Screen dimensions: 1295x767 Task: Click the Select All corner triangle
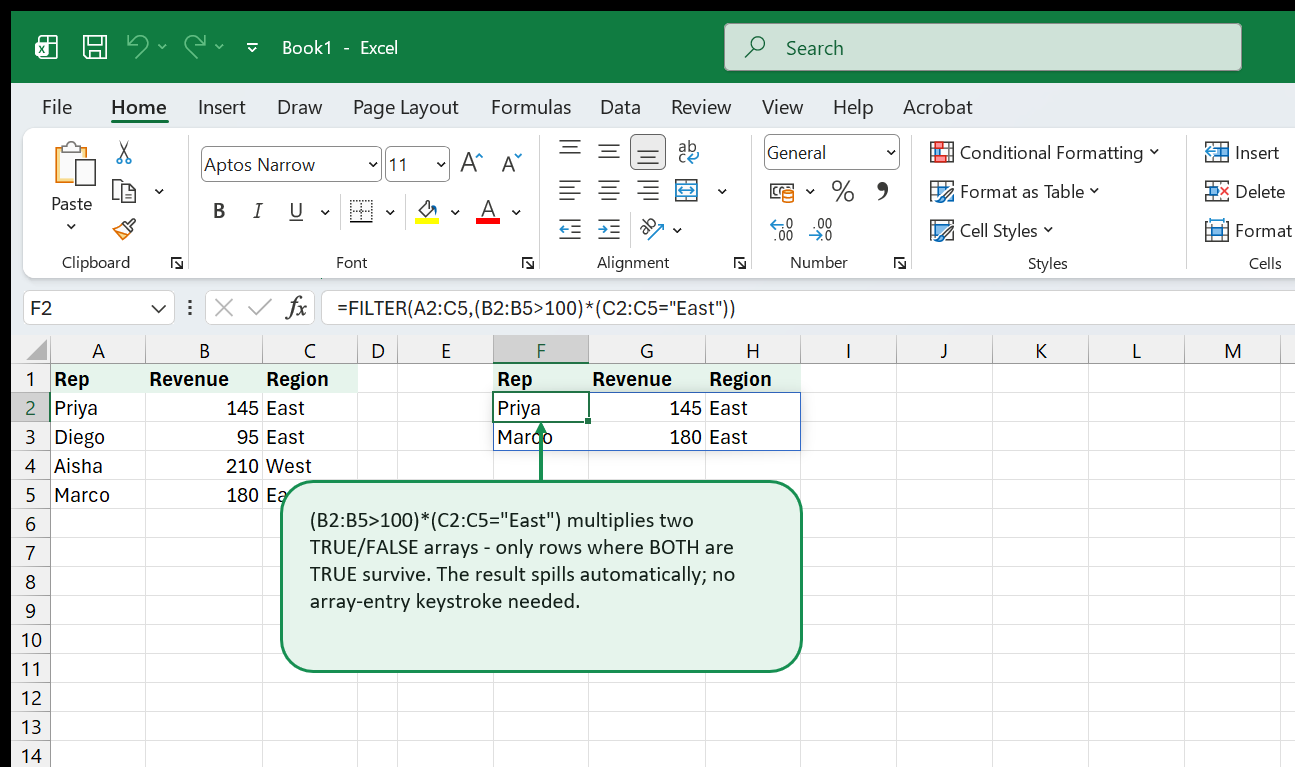(34, 350)
